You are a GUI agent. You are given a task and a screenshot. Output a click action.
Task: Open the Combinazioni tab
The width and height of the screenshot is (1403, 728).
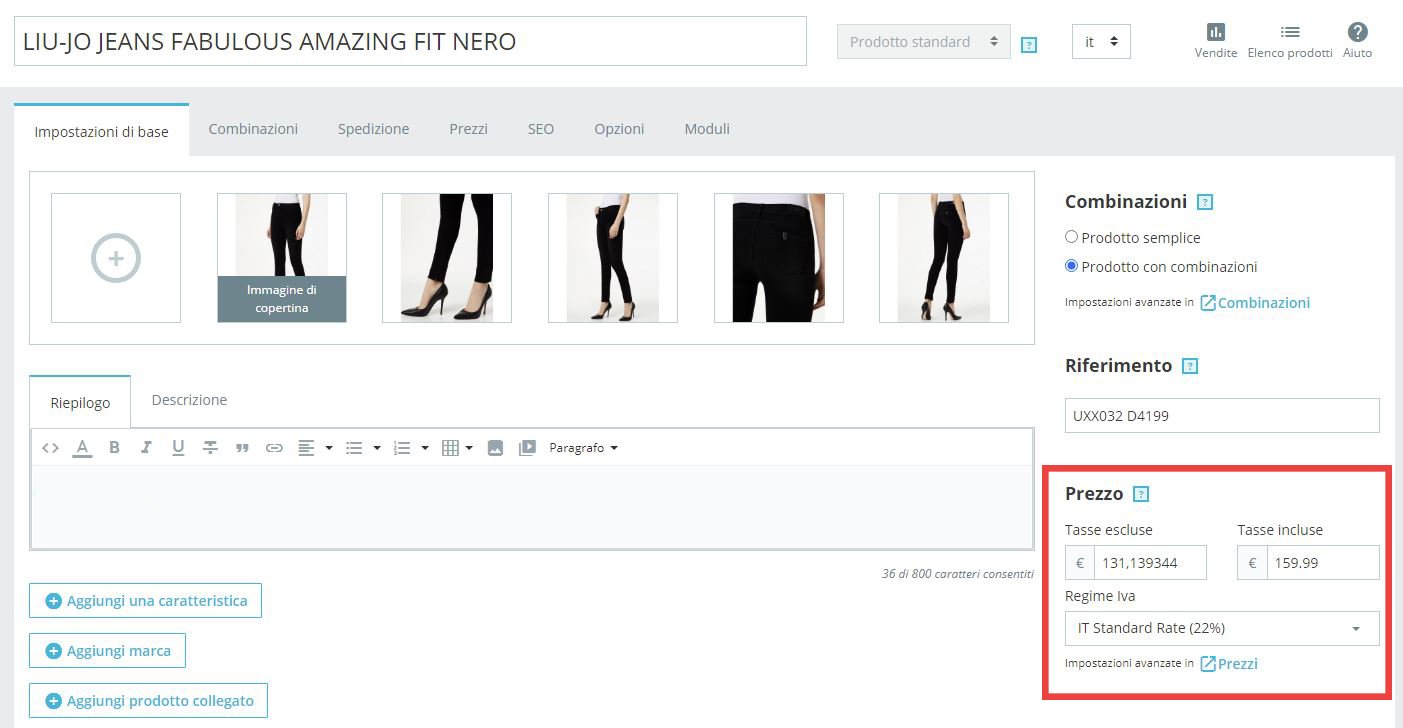click(x=253, y=129)
